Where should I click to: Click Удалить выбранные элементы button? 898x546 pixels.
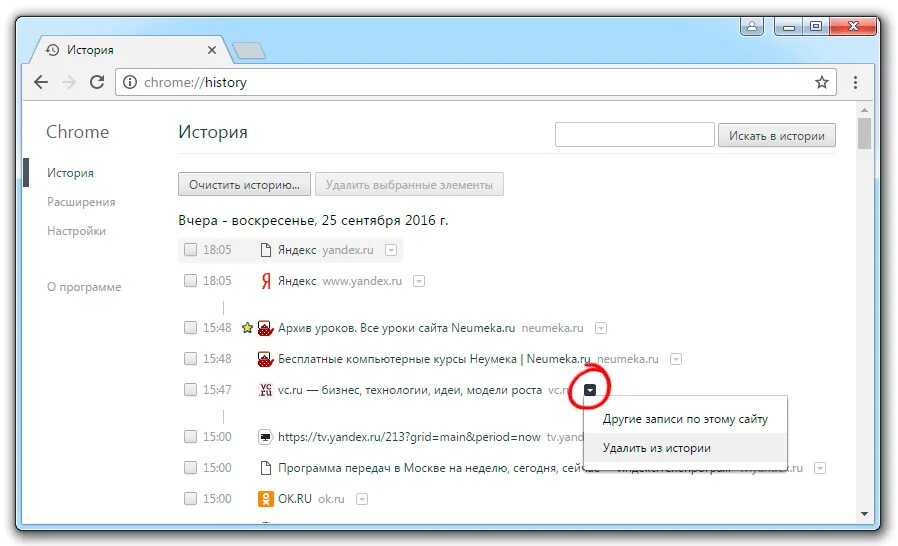(x=409, y=184)
